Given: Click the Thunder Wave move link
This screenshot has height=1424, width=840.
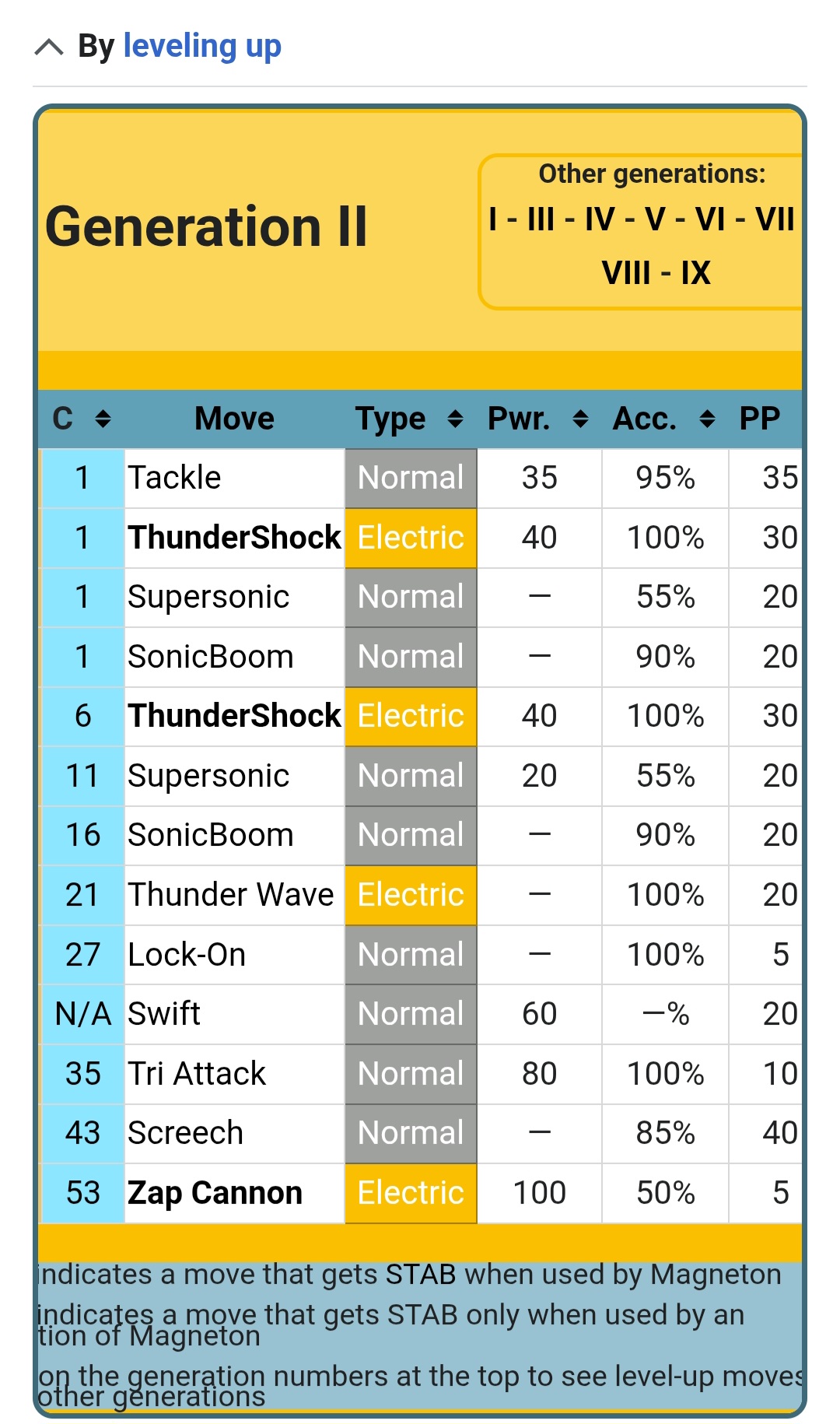Looking at the screenshot, I should (230, 895).
